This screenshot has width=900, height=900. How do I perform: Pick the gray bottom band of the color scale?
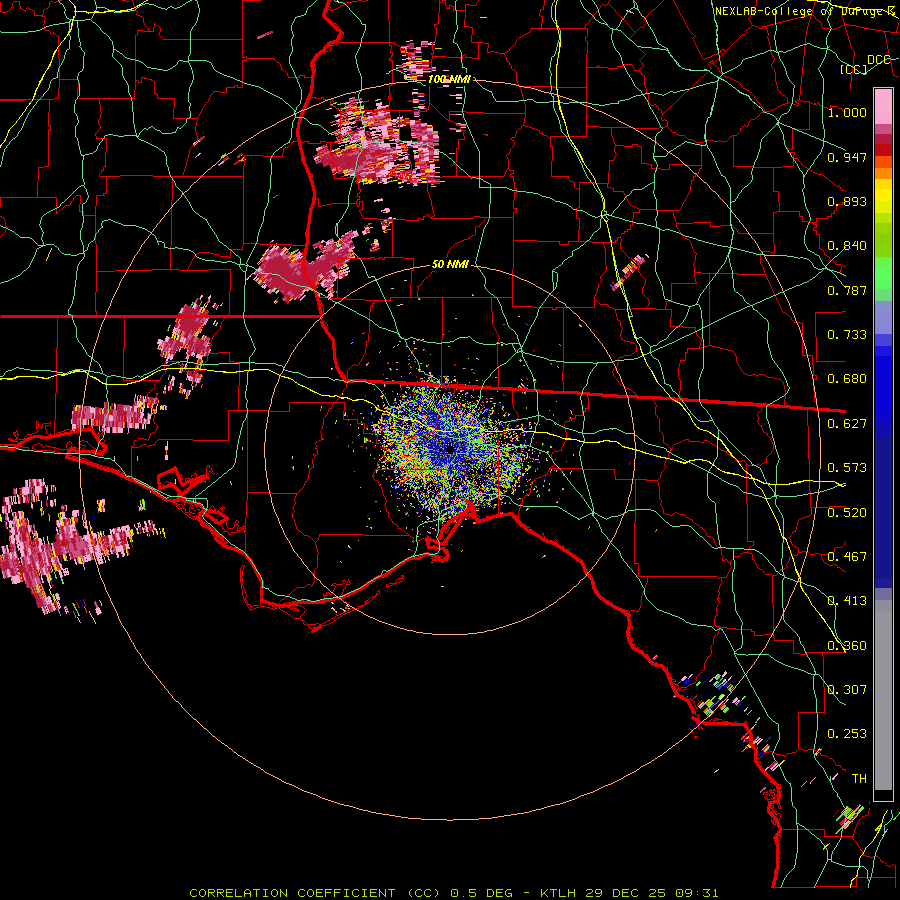pyautogui.click(x=883, y=695)
